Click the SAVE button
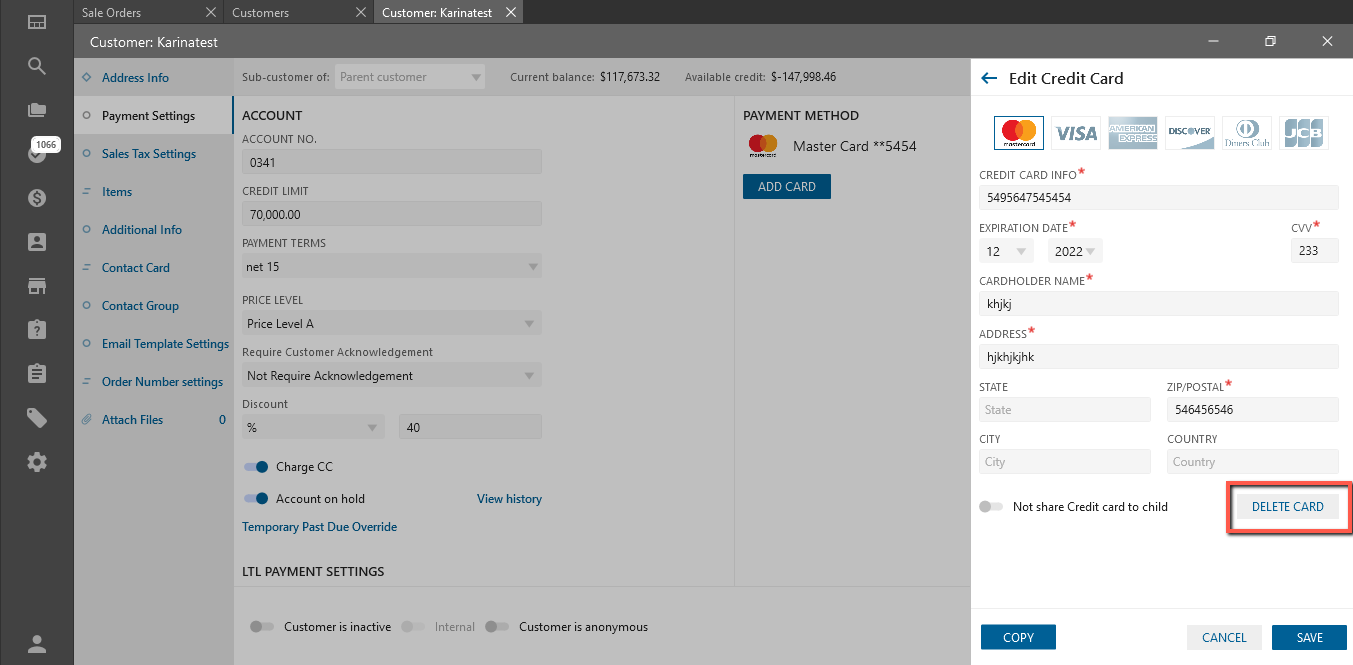Image resolution: width=1353 pixels, height=665 pixels. [x=1309, y=637]
